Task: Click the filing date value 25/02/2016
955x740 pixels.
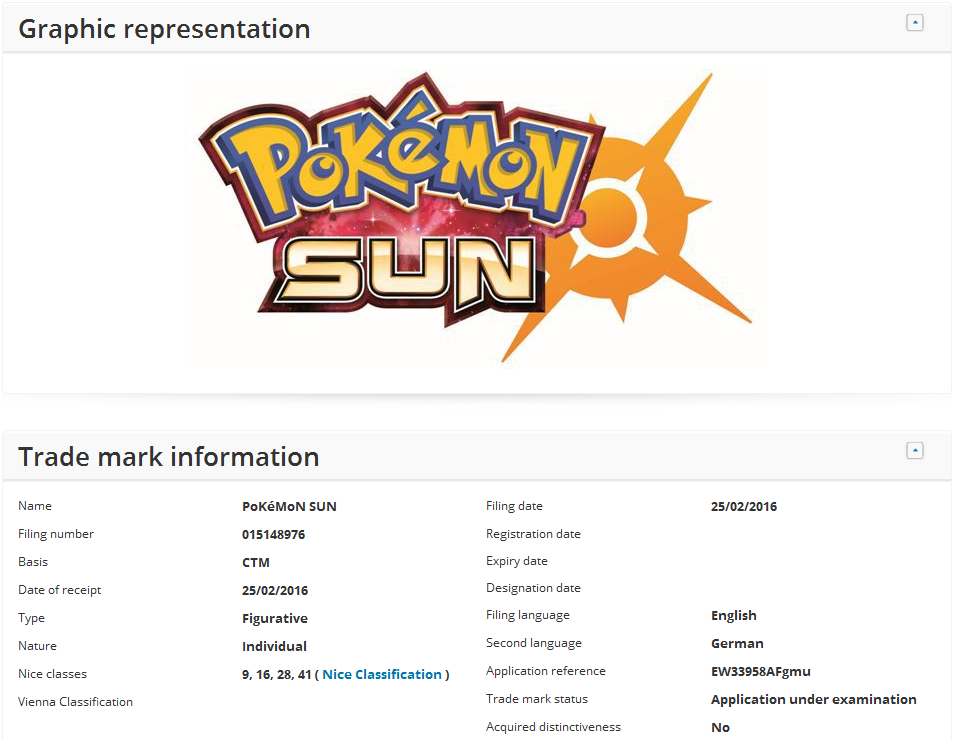Action: pyautogui.click(x=744, y=507)
